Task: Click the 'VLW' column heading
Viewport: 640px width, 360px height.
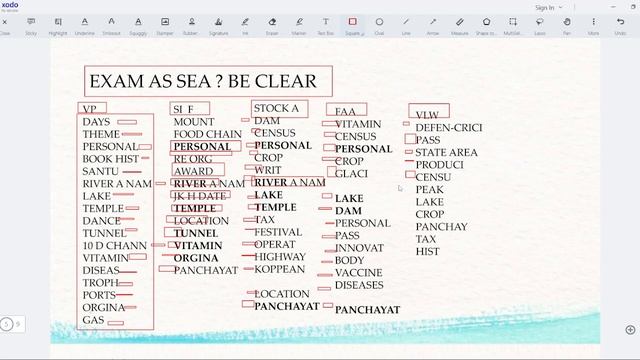Action: coord(427,115)
